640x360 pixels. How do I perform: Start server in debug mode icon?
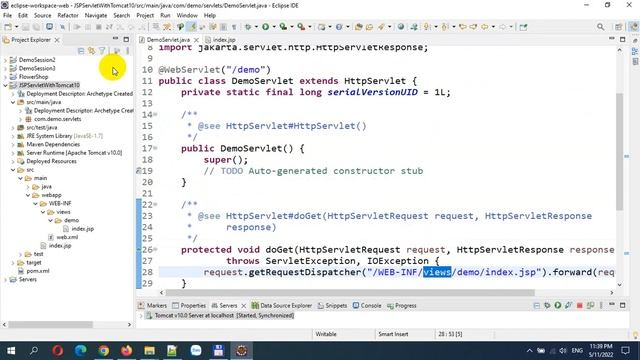547,305
